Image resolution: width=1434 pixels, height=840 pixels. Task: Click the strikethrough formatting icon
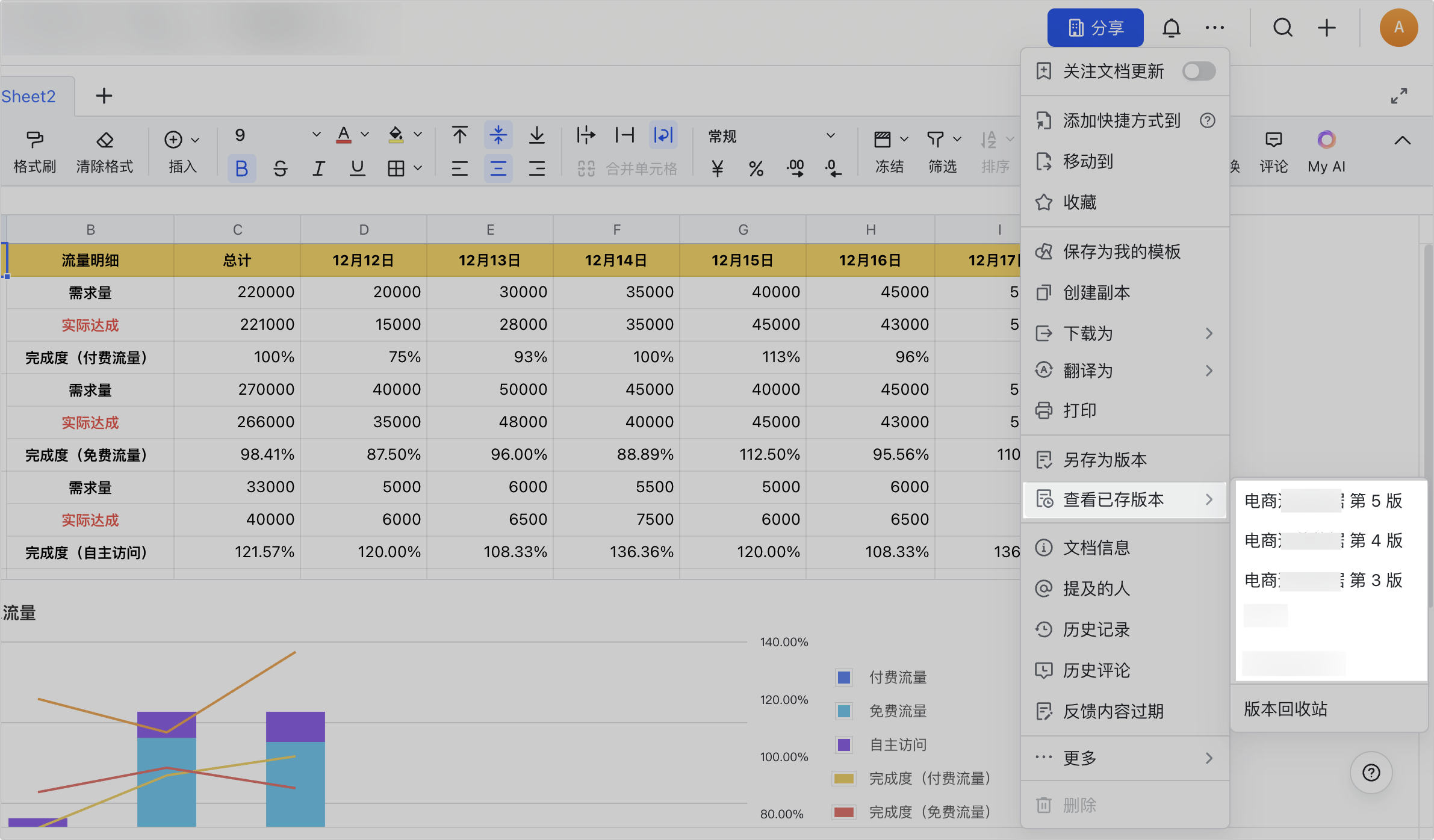(280, 168)
